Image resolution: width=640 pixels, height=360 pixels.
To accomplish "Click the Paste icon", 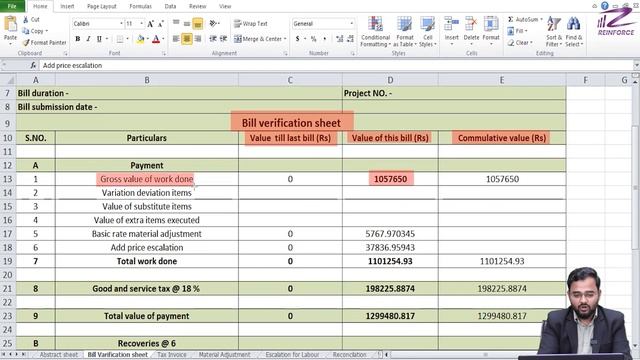I will pyautogui.click(x=10, y=24).
